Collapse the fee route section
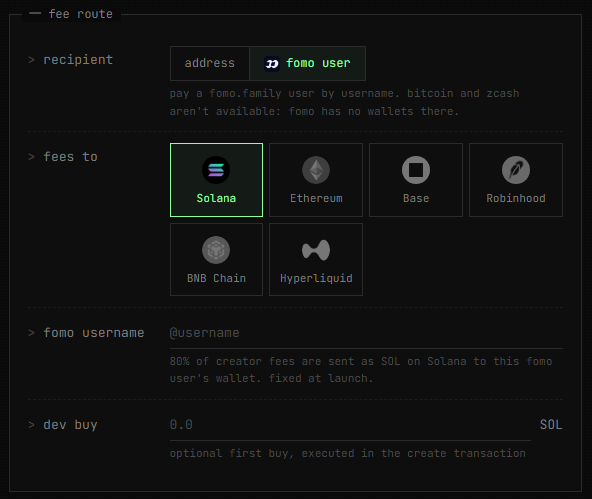 pos(35,14)
